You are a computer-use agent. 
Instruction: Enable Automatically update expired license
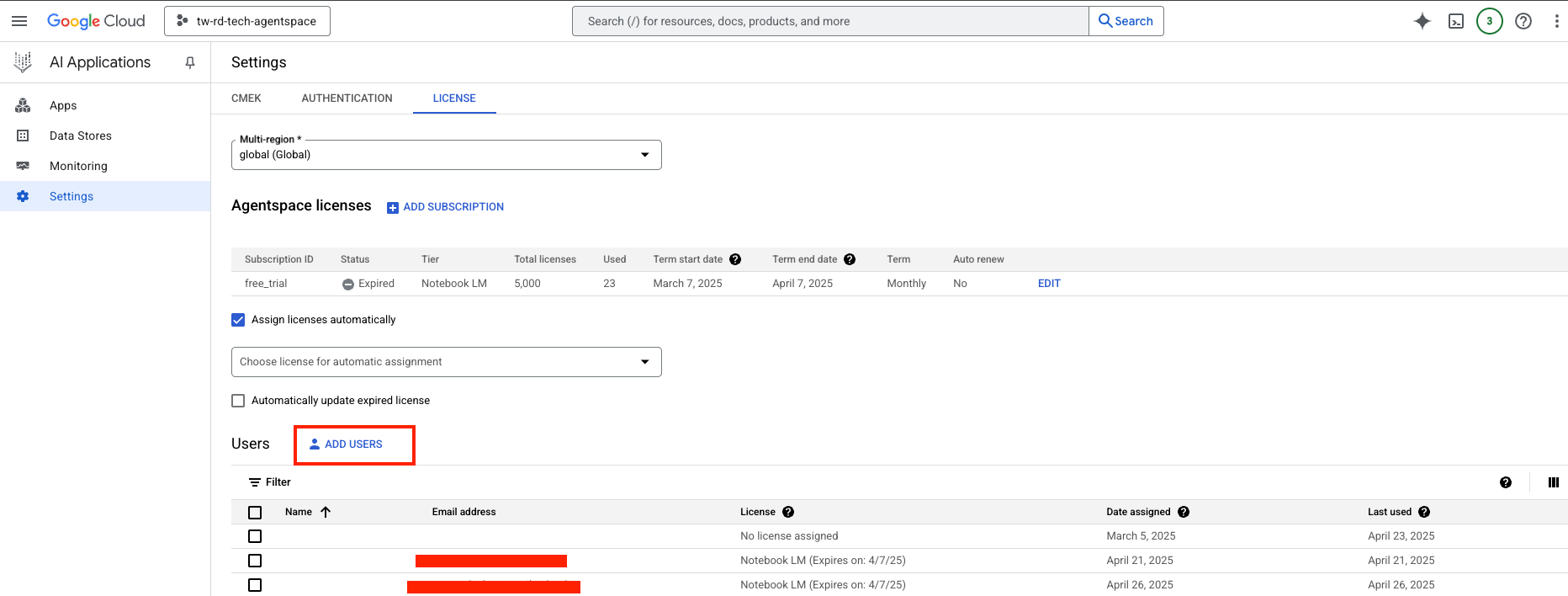click(x=238, y=401)
